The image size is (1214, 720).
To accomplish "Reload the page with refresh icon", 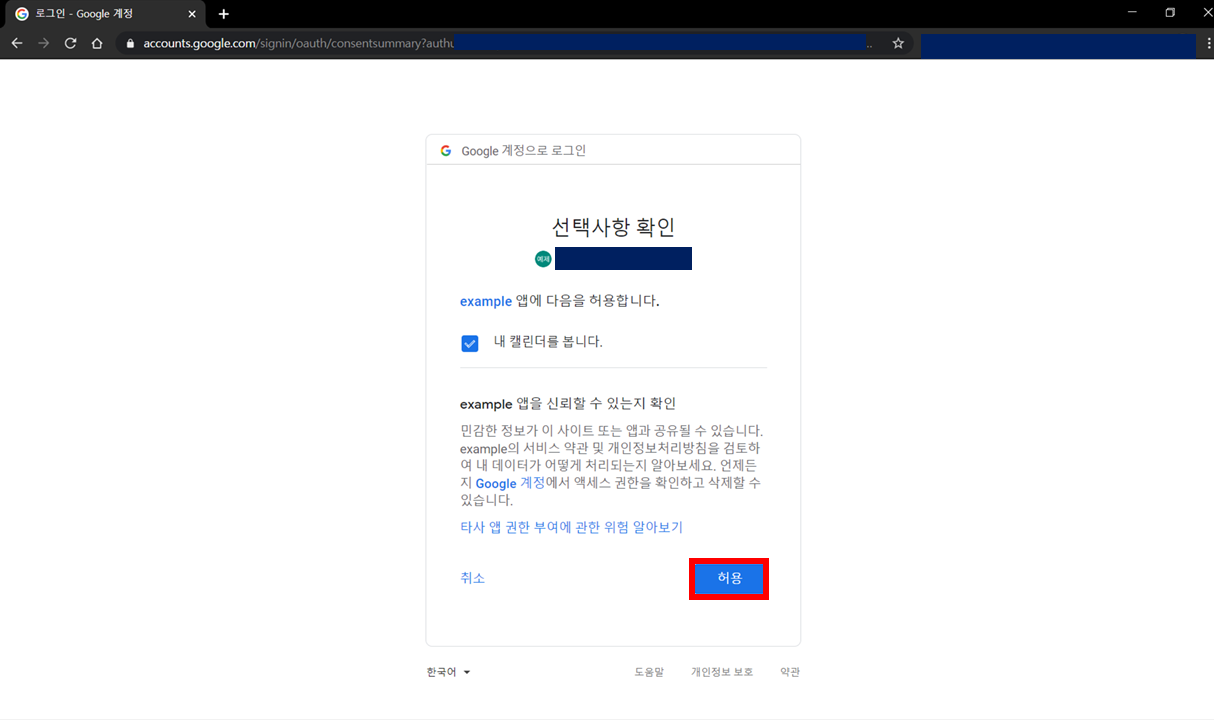I will click(x=70, y=44).
